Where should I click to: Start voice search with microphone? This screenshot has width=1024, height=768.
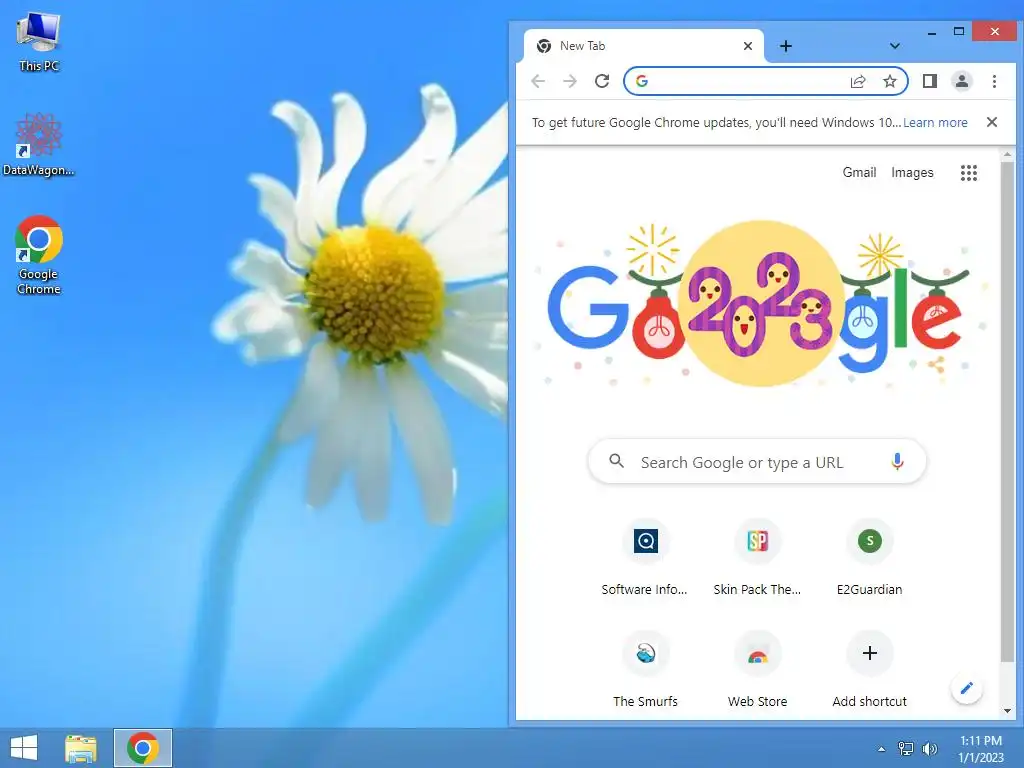pos(897,462)
